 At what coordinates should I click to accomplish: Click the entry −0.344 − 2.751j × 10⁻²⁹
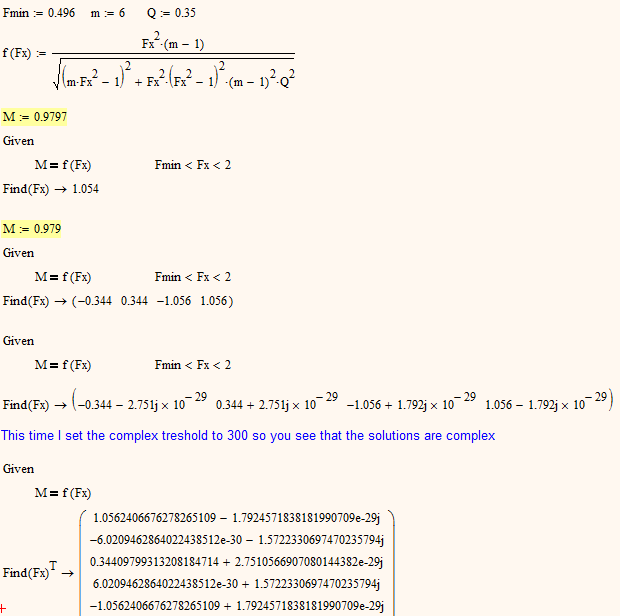(x=142, y=402)
